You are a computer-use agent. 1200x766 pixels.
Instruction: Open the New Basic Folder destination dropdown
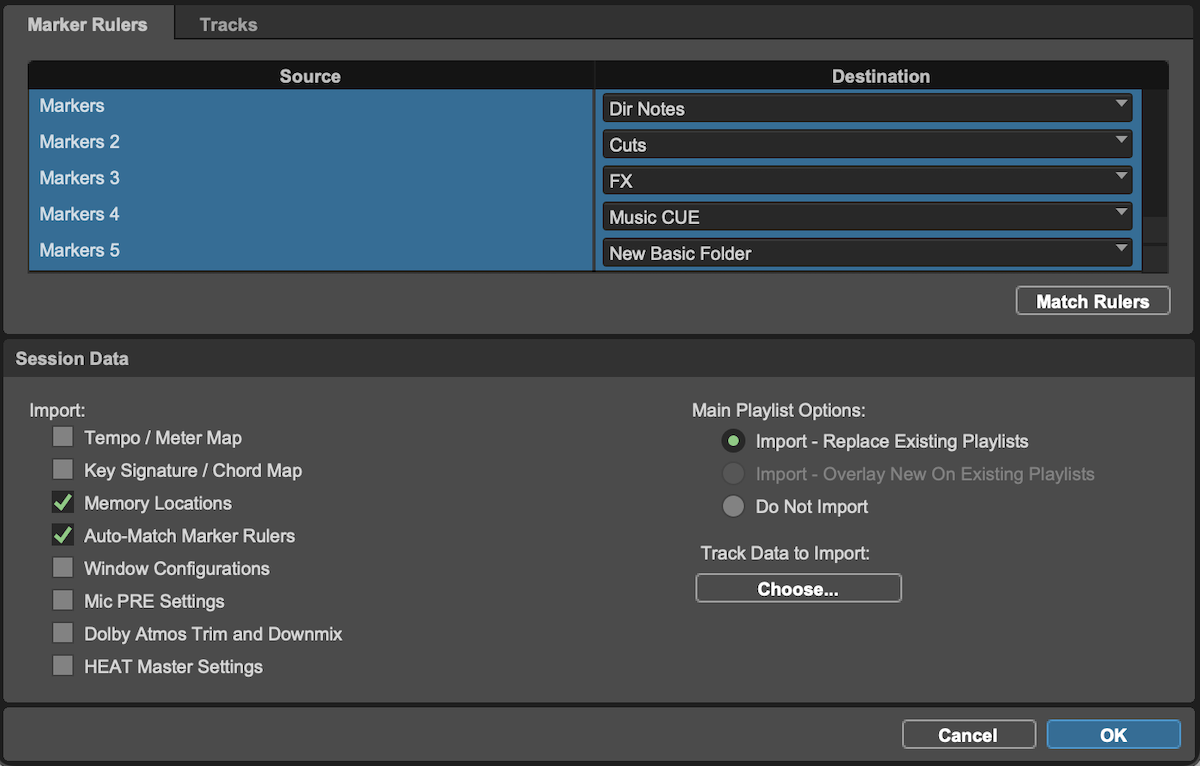865,253
